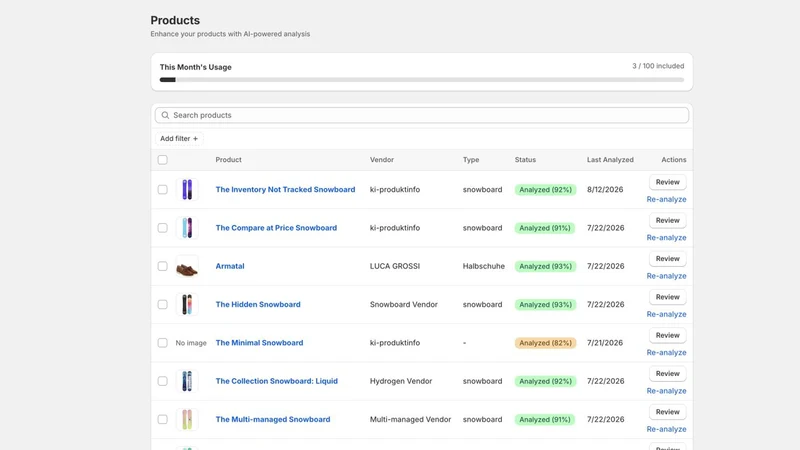
Task: Click Analyzed (92%) badge for Inventory Not Tracked
Action: [x=545, y=190]
